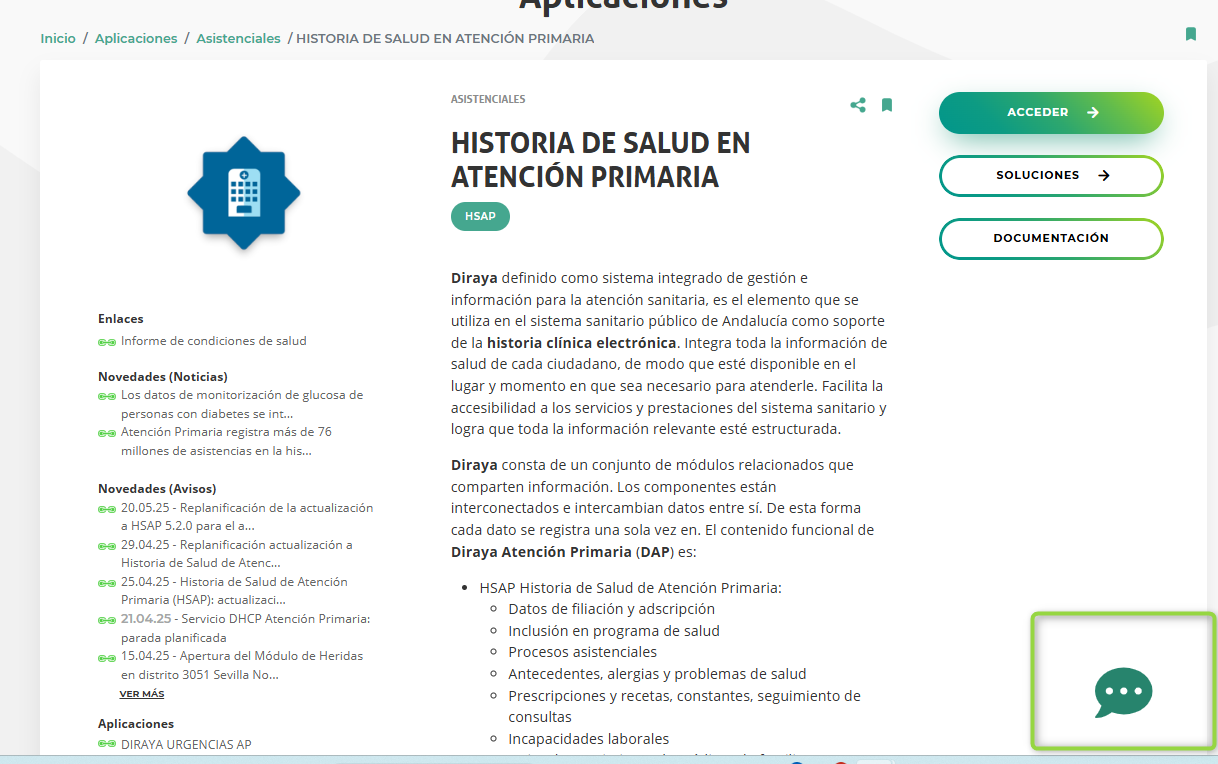Image resolution: width=1218 pixels, height=764 pixels.
Task: Click the share icon beside the title
Action: tap(858, 105)
